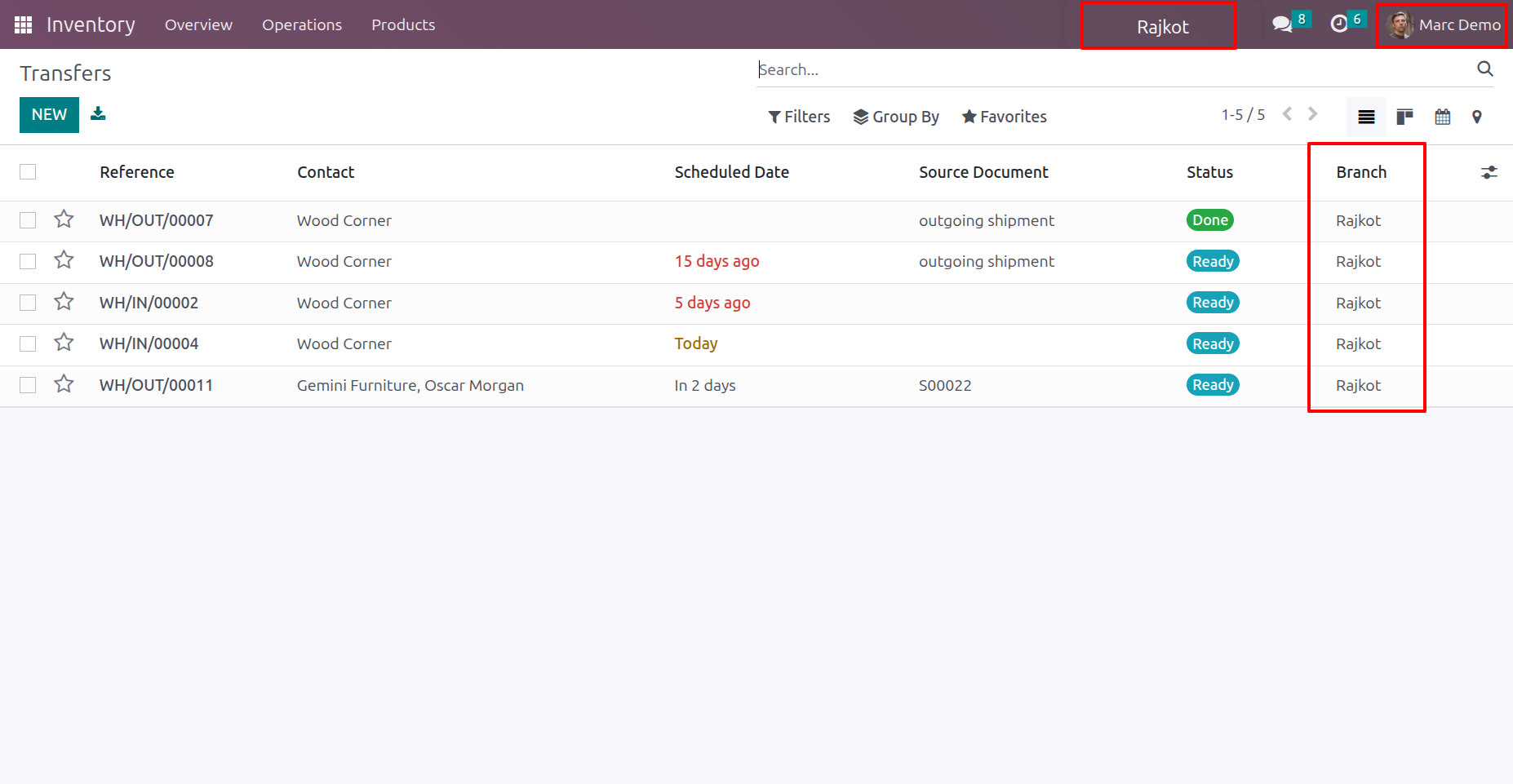Open the Marc Demo user menu
The width and height of the screenshot is (1513, 784).
(1444, 25)
